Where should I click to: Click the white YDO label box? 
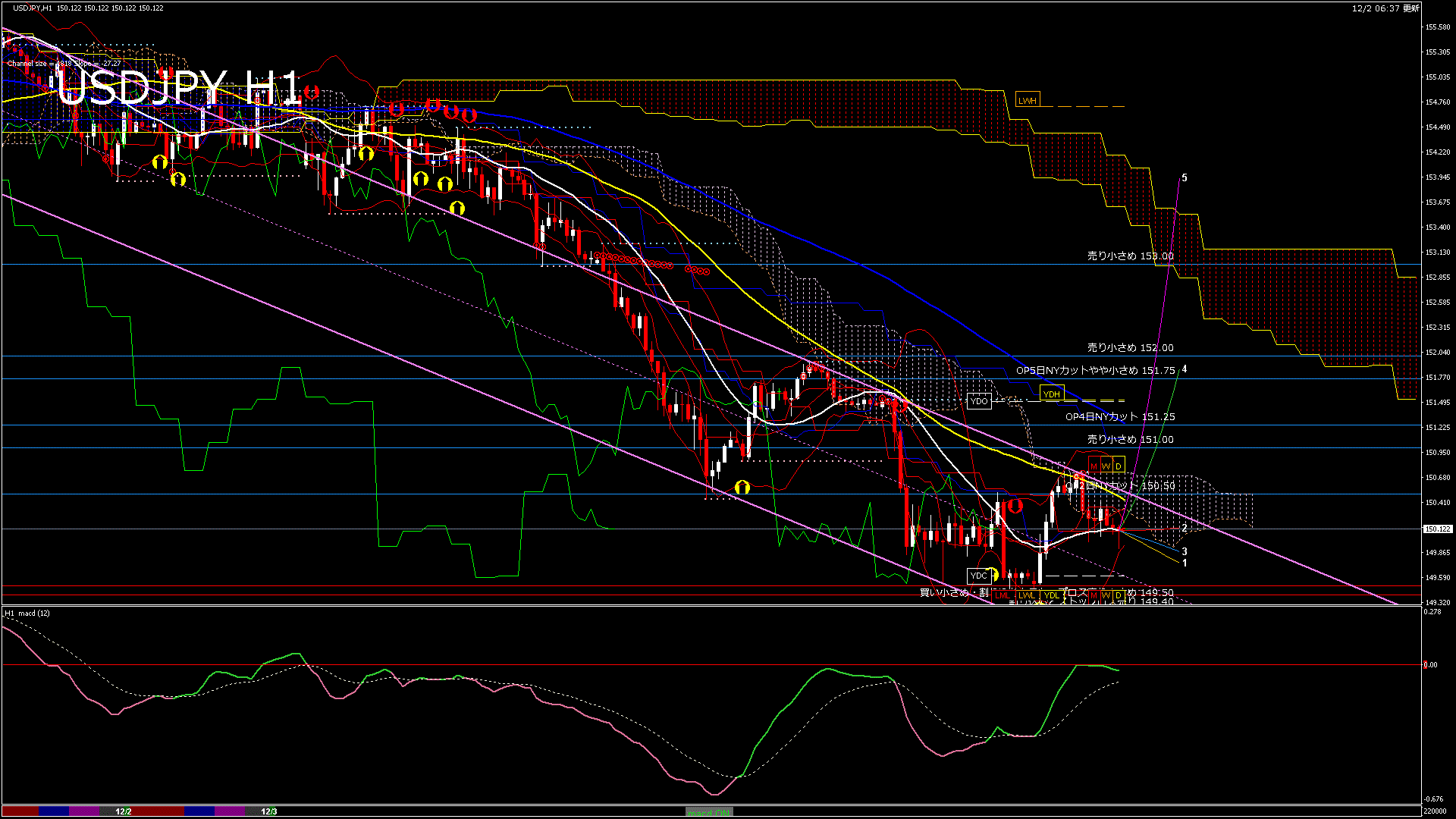[979, 400]
